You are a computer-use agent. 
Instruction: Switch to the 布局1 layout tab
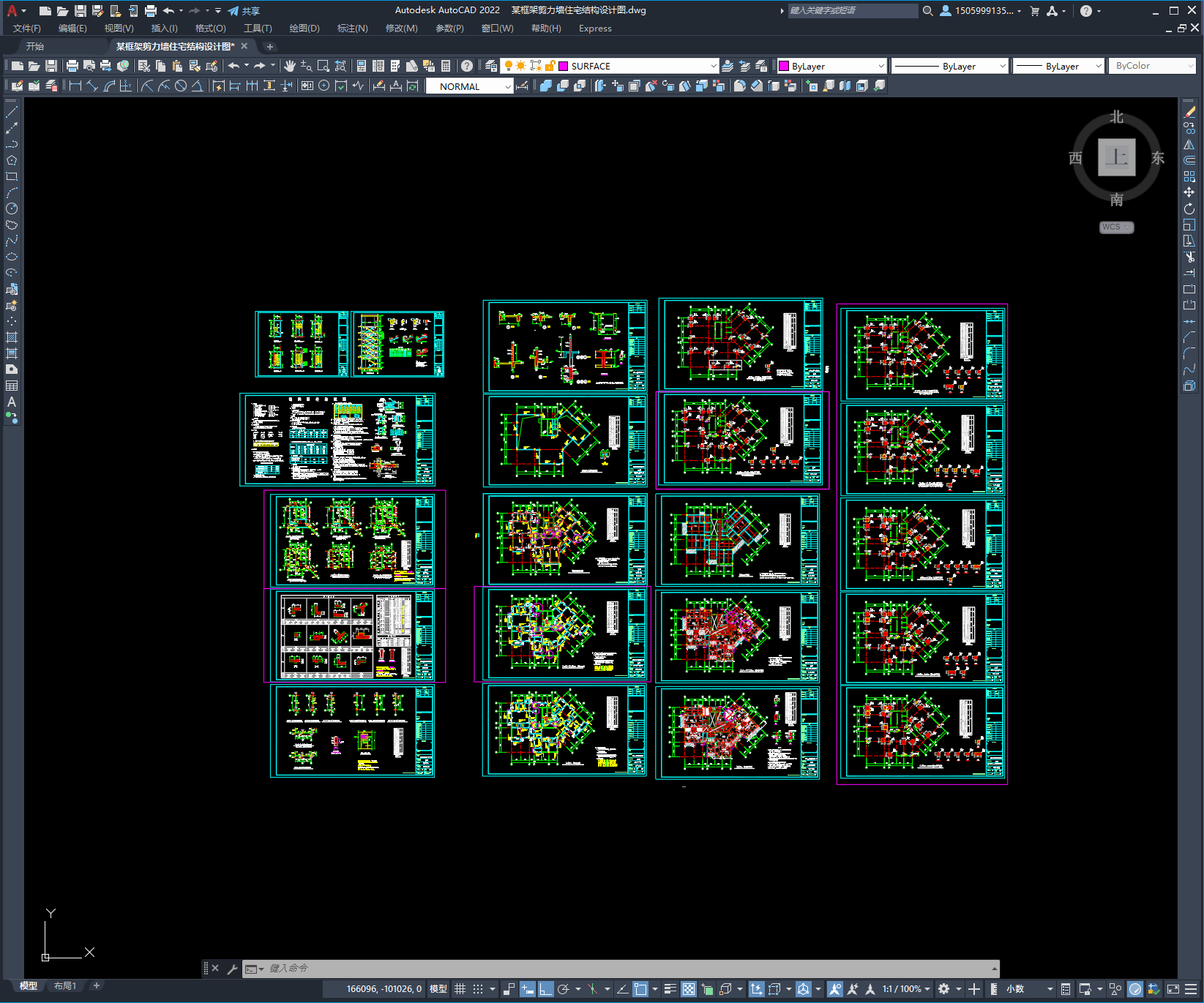pyautogui.click(x=65, y=986)
